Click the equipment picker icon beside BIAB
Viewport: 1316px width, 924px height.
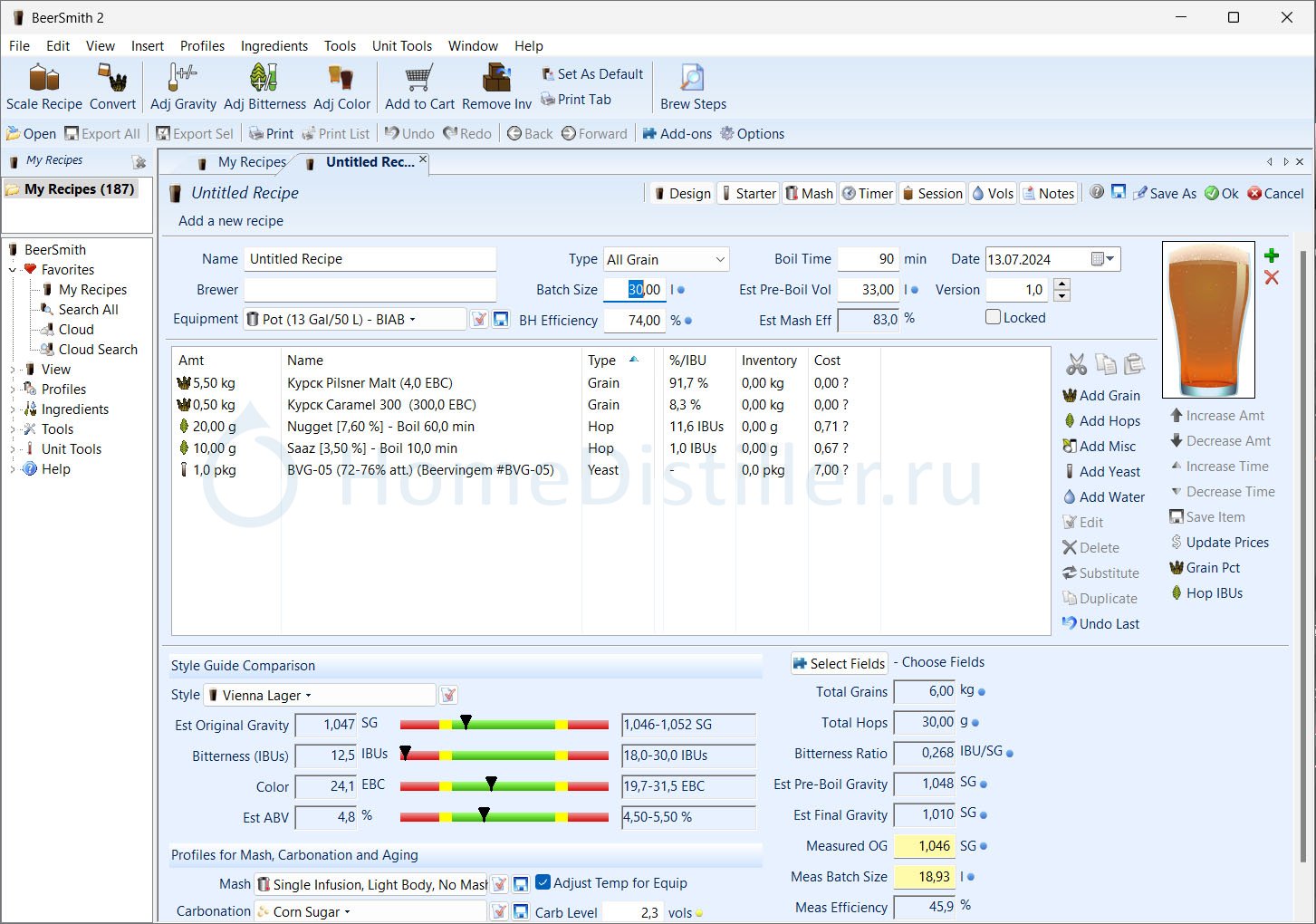pos(479,319)
